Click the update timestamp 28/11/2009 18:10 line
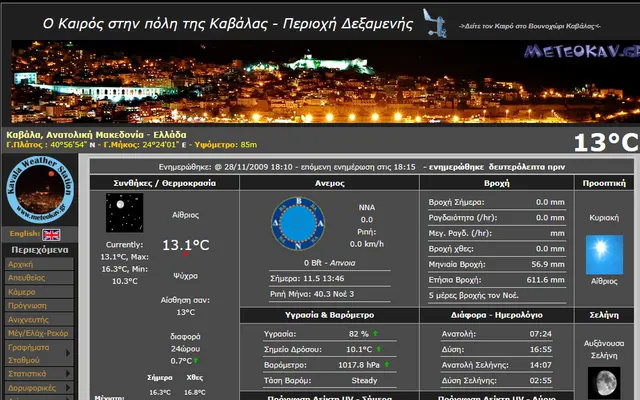 click(362, 167)
